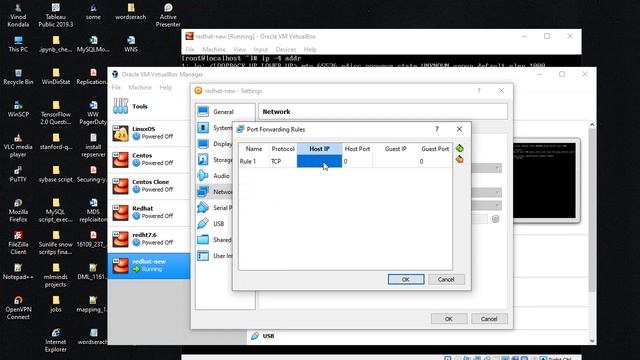Viewport: 640px width, 360px height.
Task: Click the Guest Port column header
Action: pyautogui.click(x=435, y=149)
